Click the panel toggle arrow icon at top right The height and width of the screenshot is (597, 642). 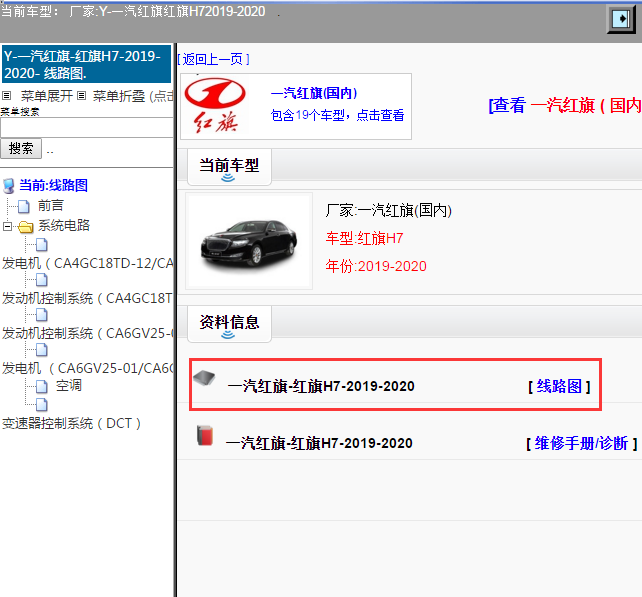click(621, 19)
